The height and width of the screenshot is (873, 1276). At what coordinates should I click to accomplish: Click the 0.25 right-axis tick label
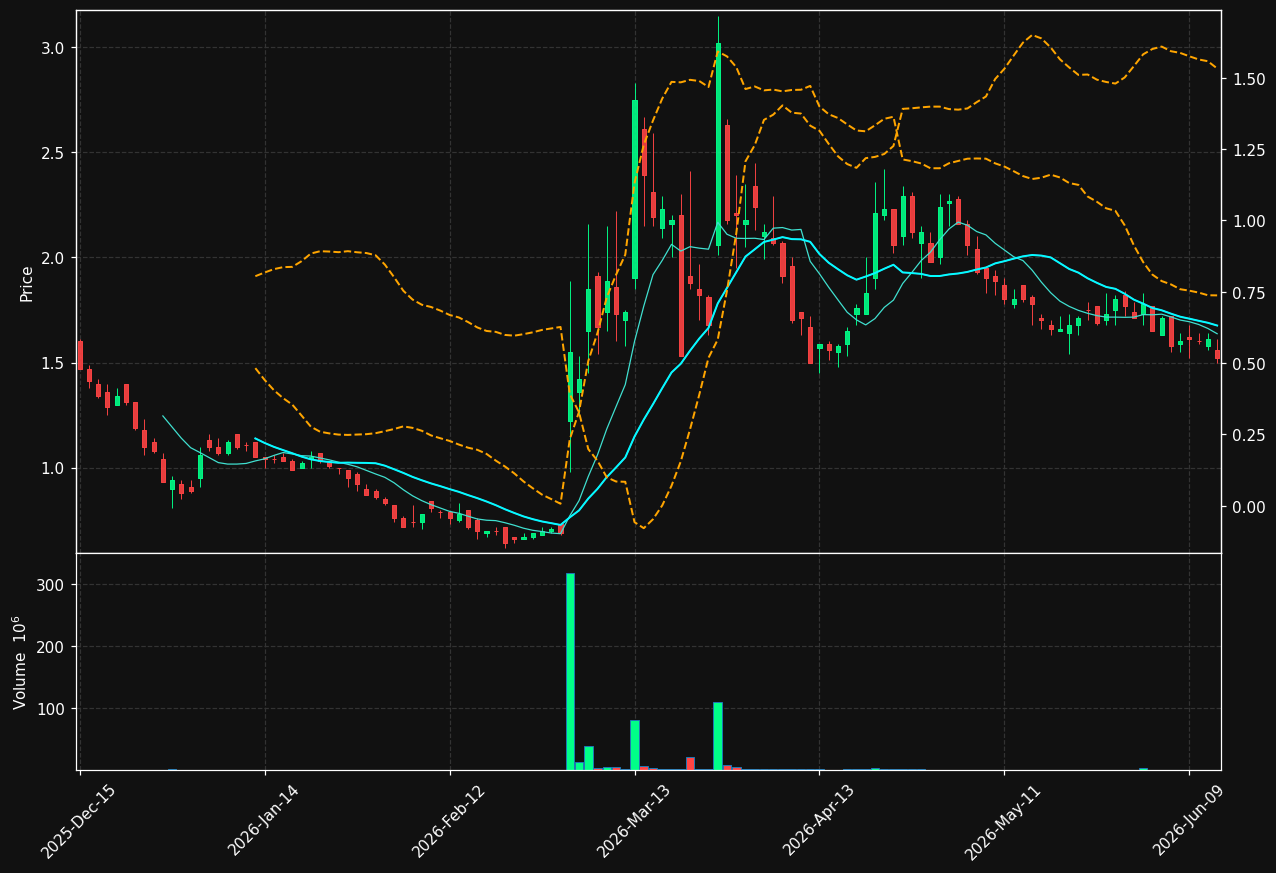pyautogui.click(x=1248, y=436)
